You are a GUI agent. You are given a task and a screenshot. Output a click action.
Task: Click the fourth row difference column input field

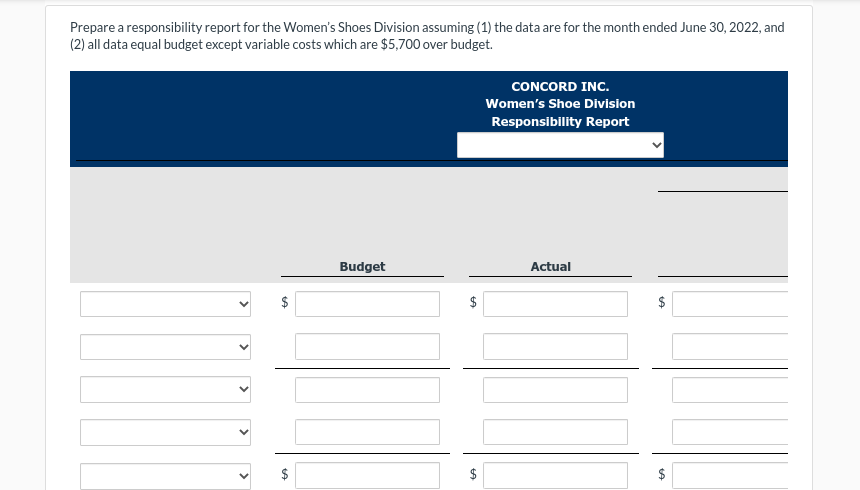point(730,432)
